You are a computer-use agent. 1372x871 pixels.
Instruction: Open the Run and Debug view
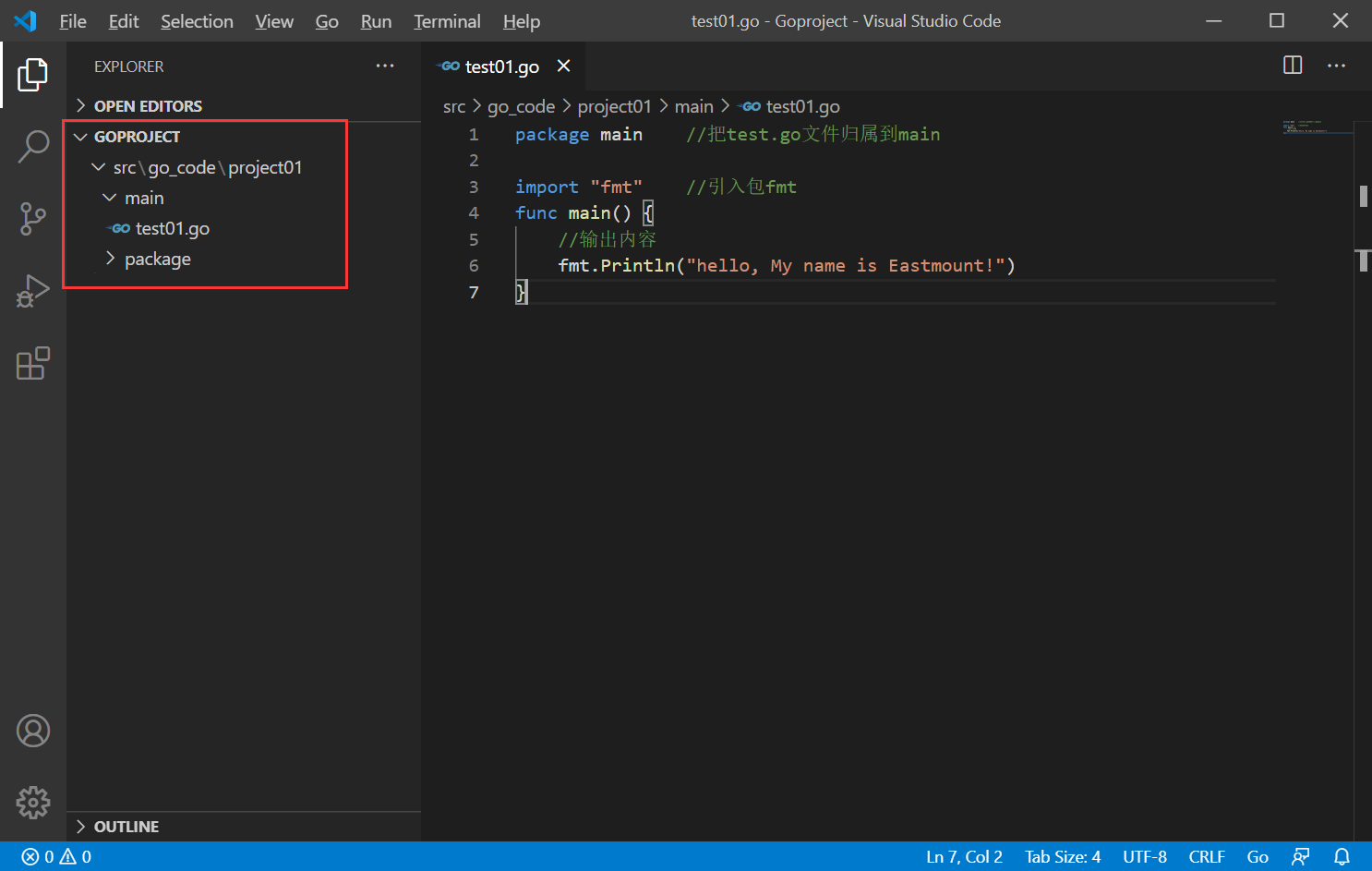pyautogui.click(x=33, y=291)
